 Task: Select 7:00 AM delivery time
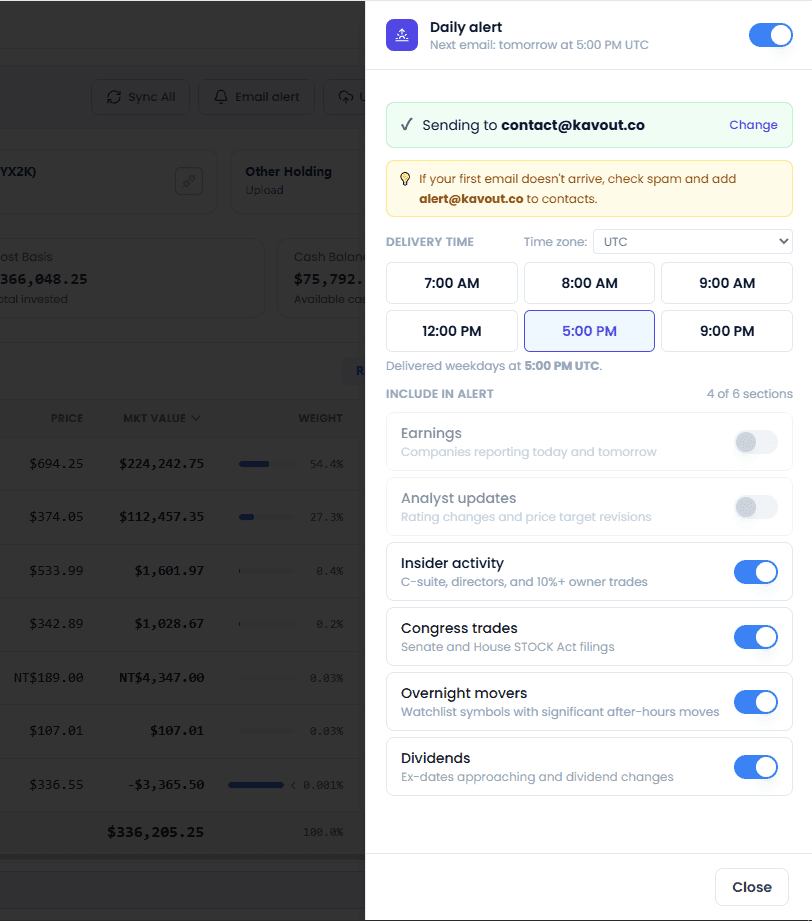point(452,283)
